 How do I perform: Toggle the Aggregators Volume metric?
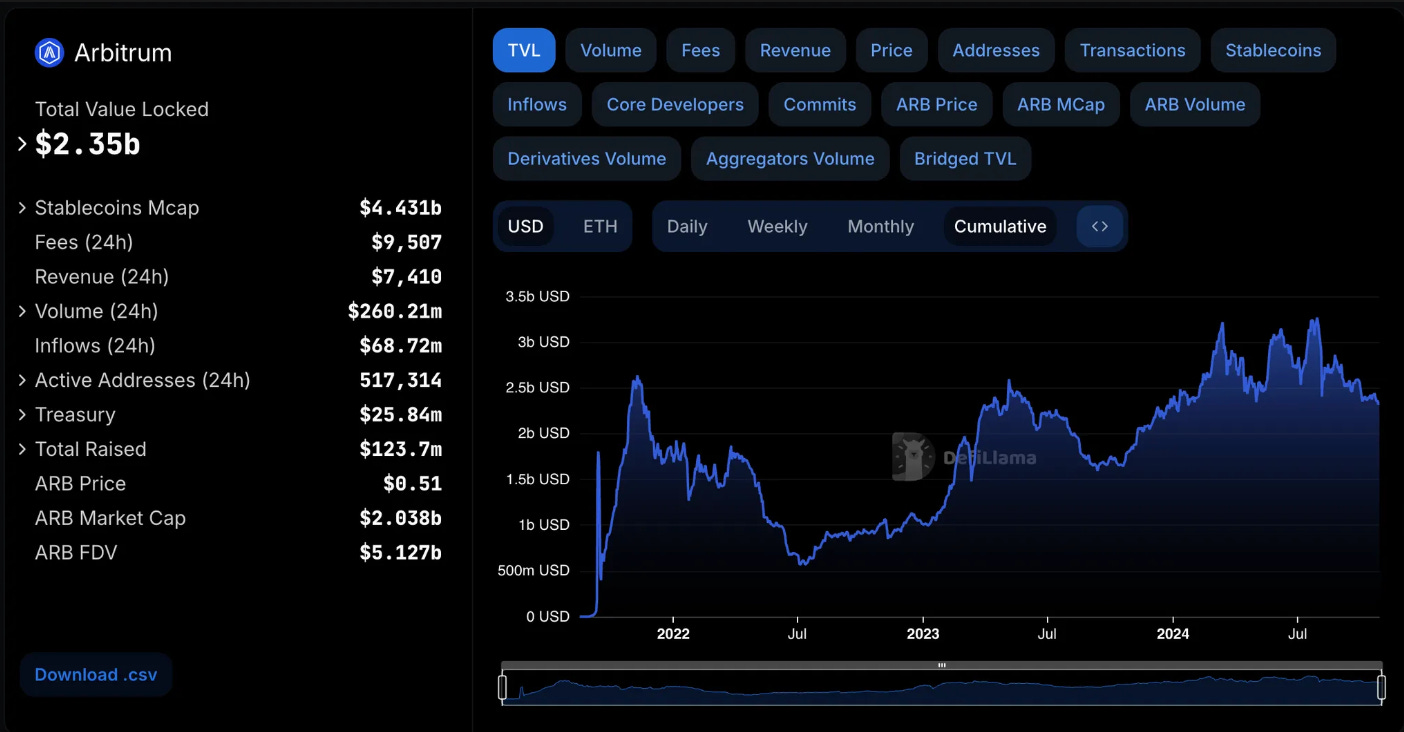790,158
